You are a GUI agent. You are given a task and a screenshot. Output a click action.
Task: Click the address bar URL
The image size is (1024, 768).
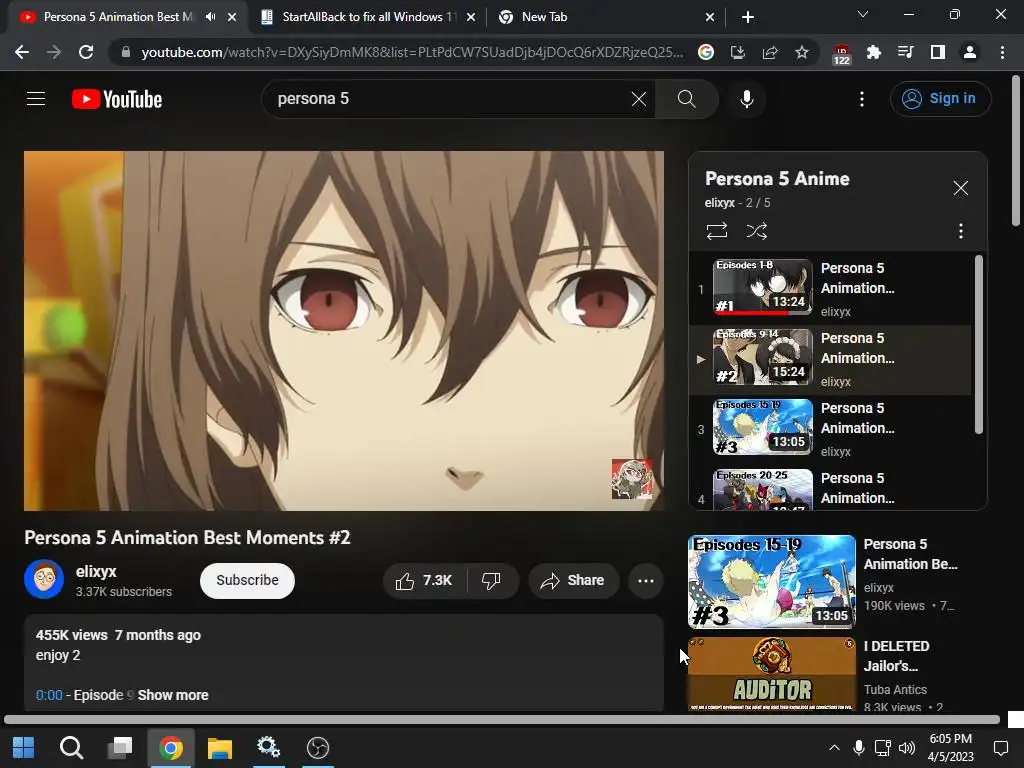pyautogui.click(x=411, y=52)
